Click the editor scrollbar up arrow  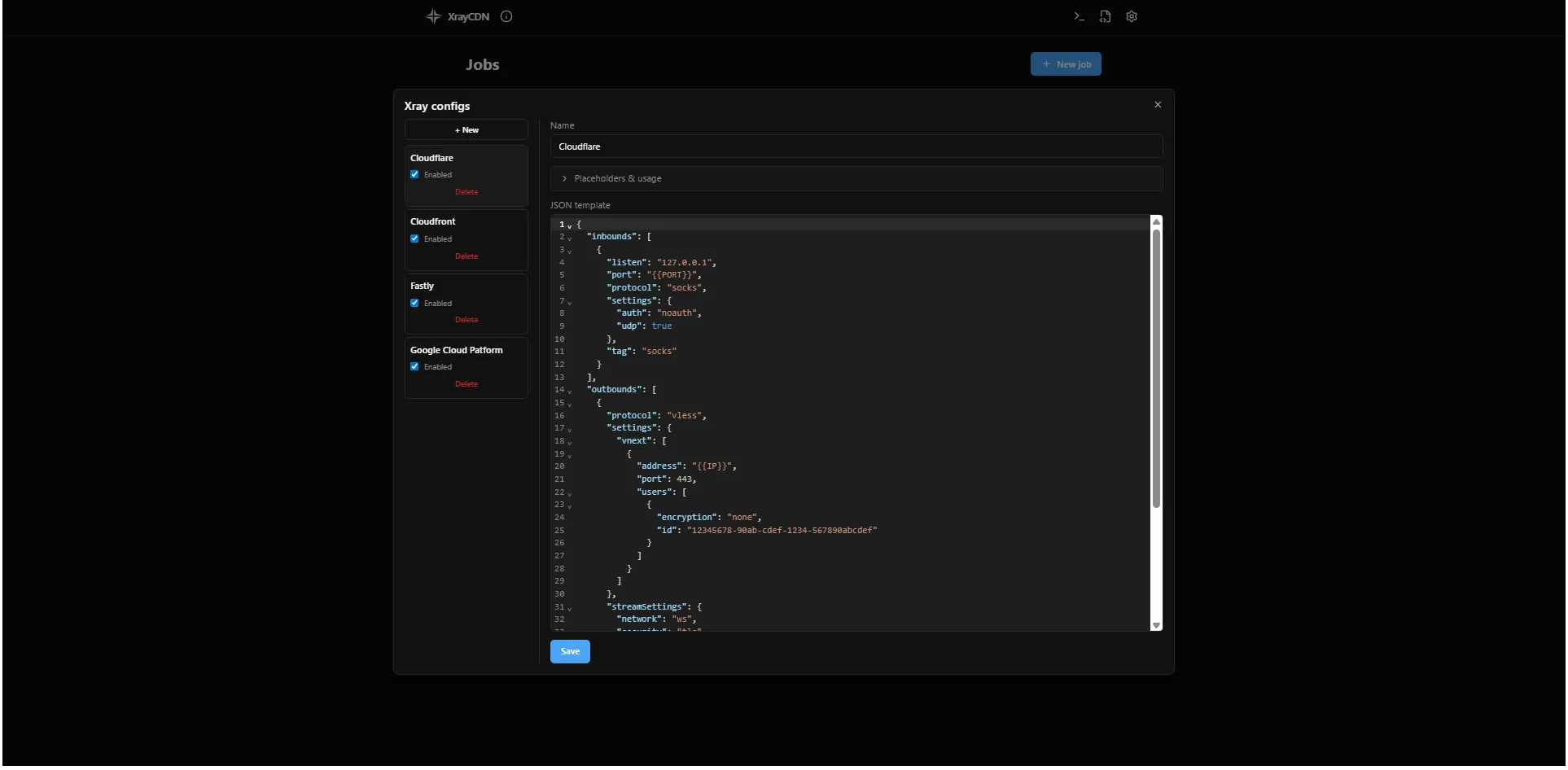pyautogui.click(x=1156, y=222)
